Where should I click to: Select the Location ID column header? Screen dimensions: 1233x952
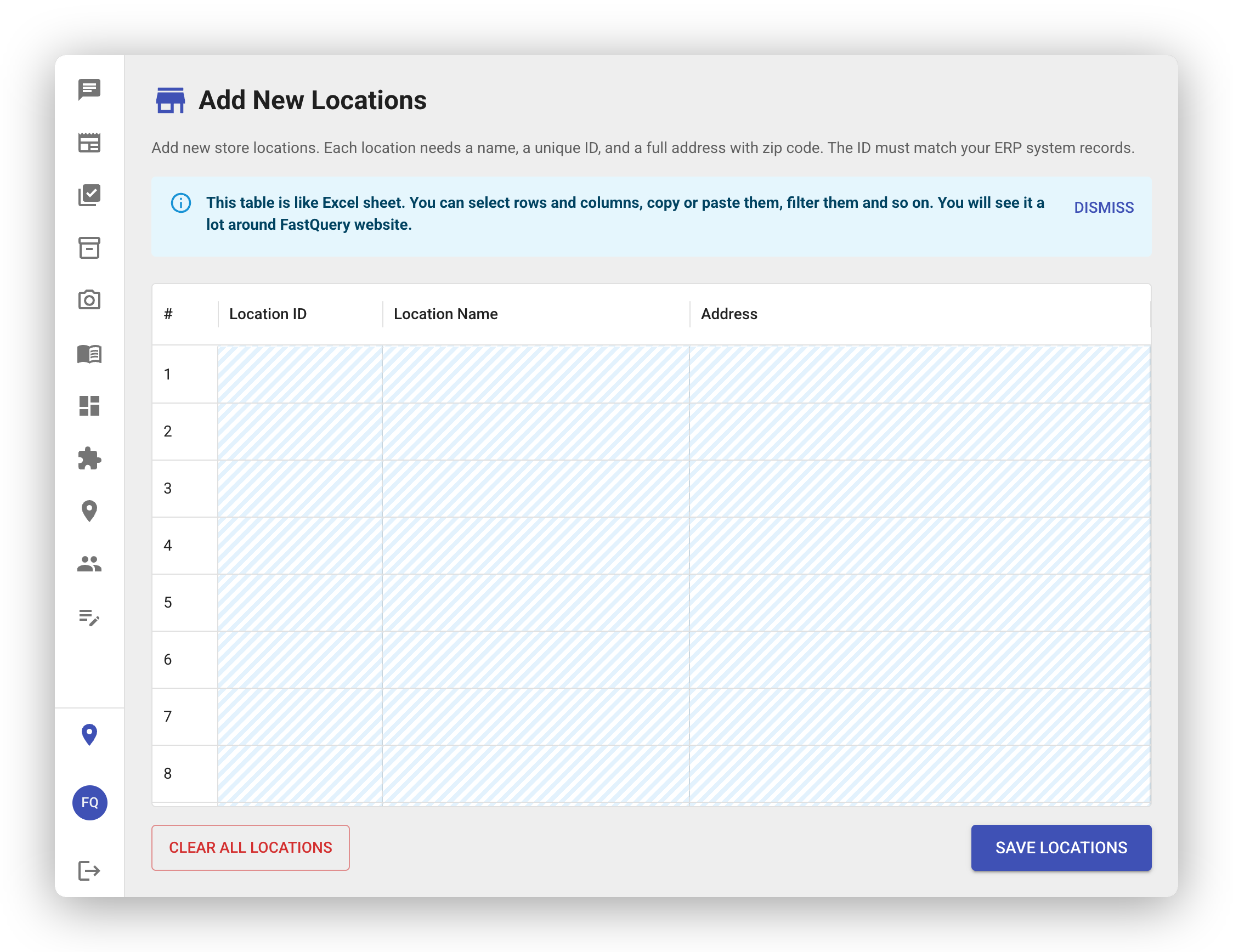coord(268,314)
